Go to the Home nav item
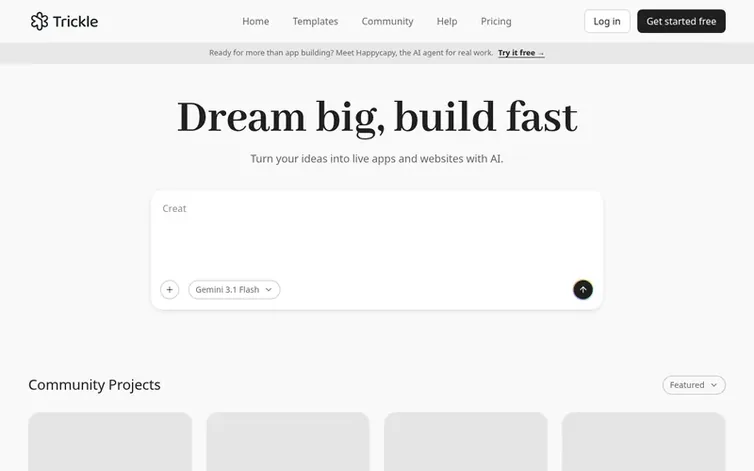The height and width of the screenshot is (471, 754). 255,21
